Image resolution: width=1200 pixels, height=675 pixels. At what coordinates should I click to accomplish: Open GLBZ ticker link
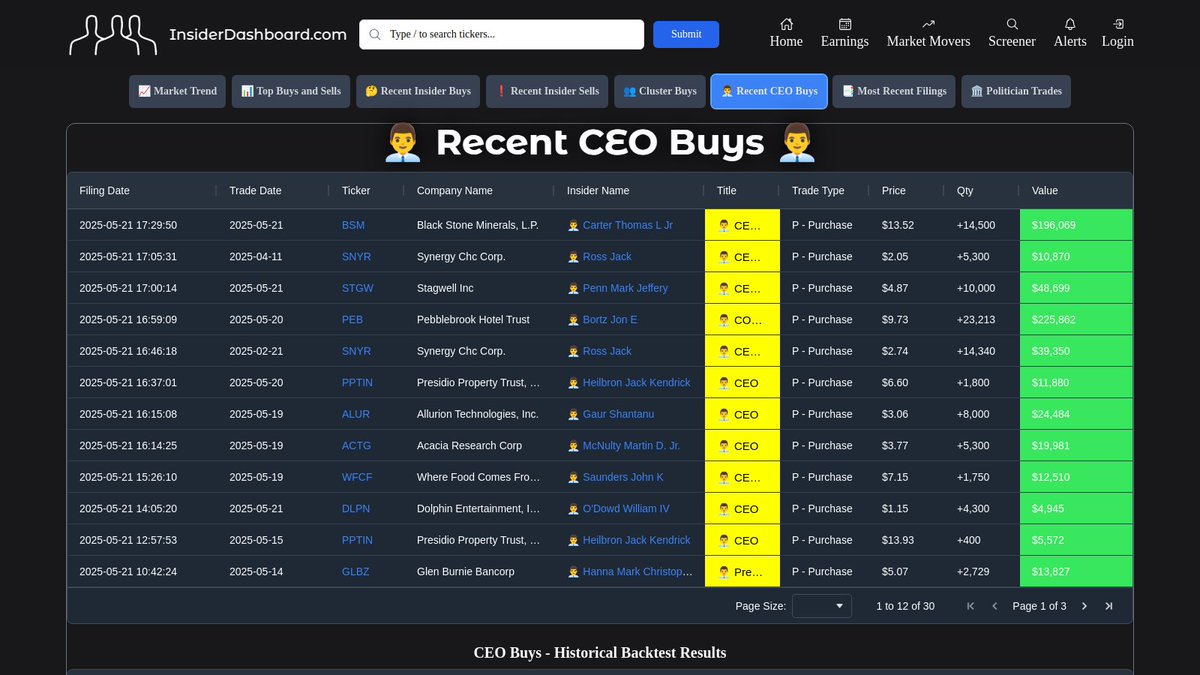[356, 572]
